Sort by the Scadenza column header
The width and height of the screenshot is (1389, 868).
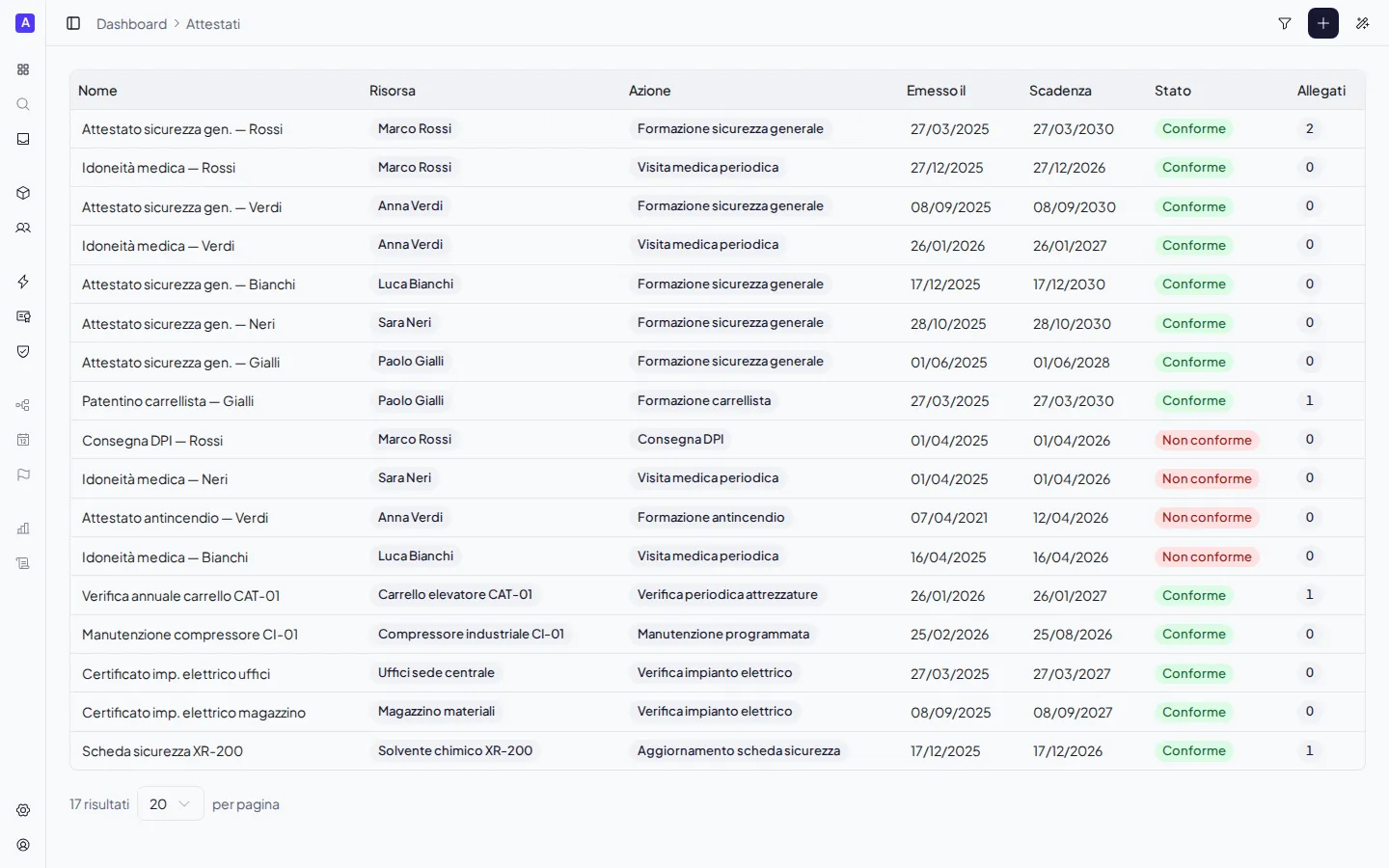pyautogui.click(x=1060, y=91)
